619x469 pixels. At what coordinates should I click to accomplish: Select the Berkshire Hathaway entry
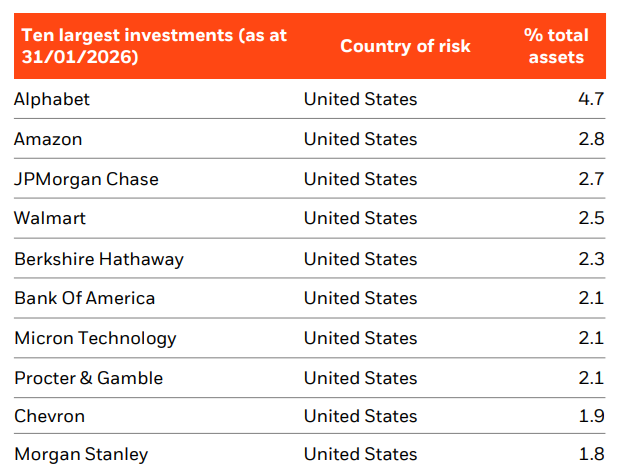click(99, 259)
